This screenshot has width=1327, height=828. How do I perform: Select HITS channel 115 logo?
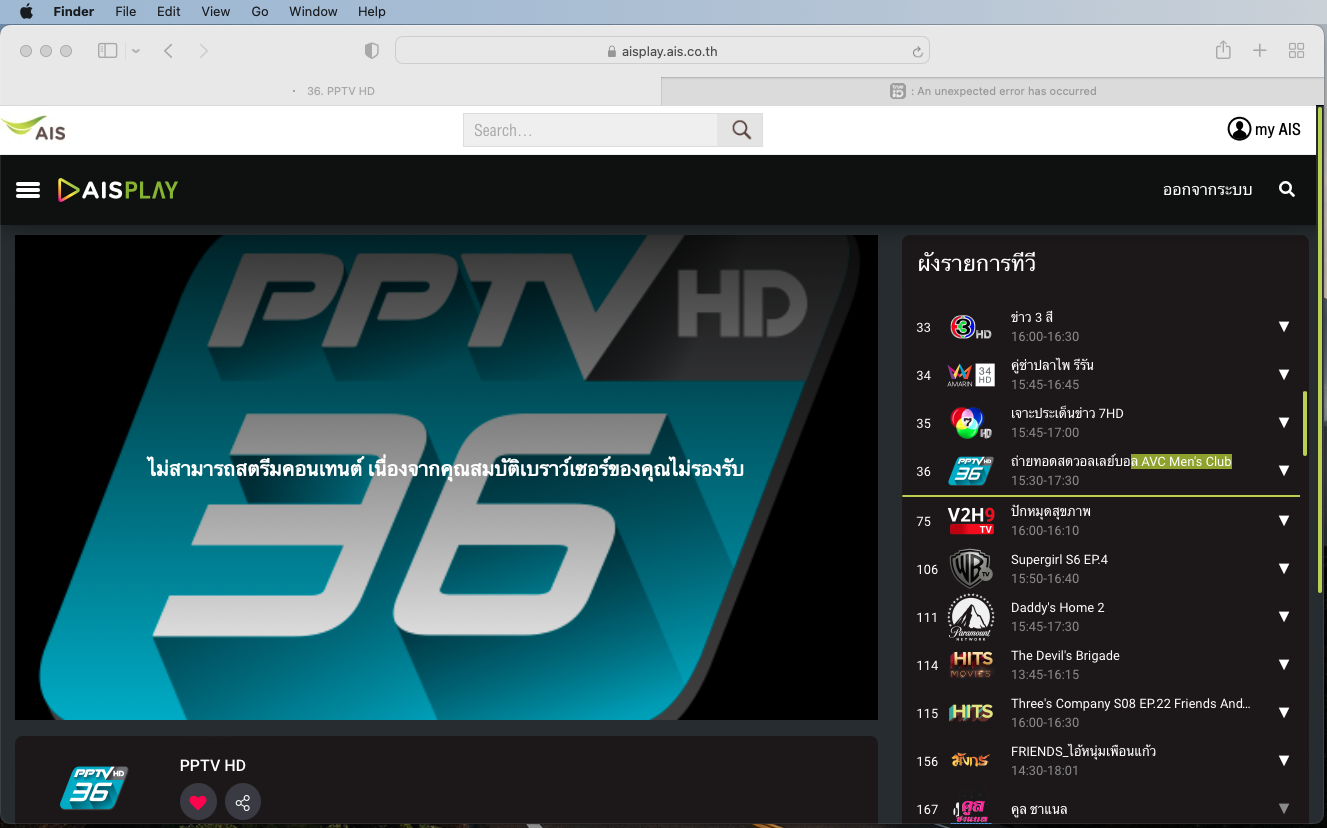970,713
